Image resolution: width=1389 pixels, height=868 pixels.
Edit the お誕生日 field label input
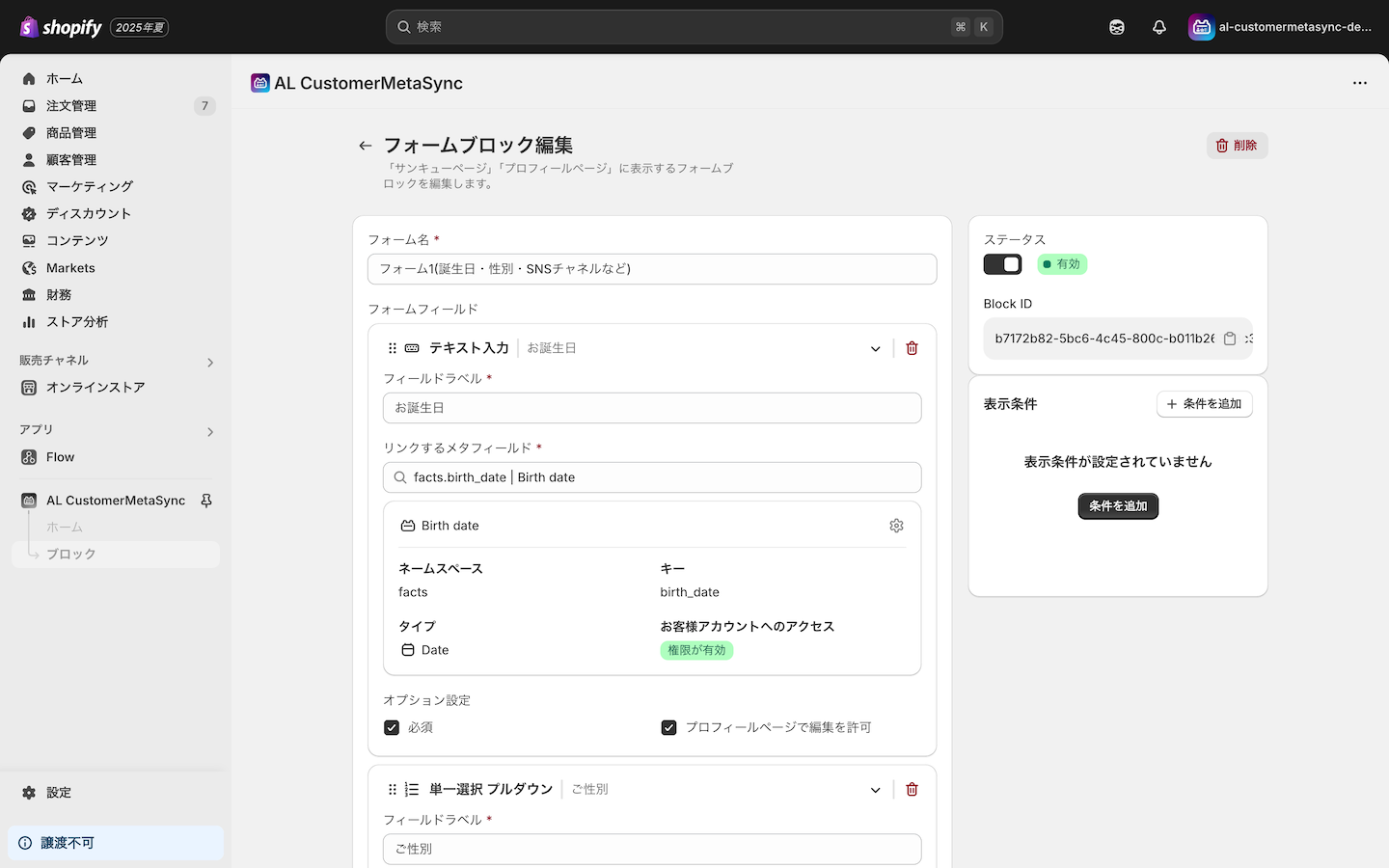coord(652,408)
